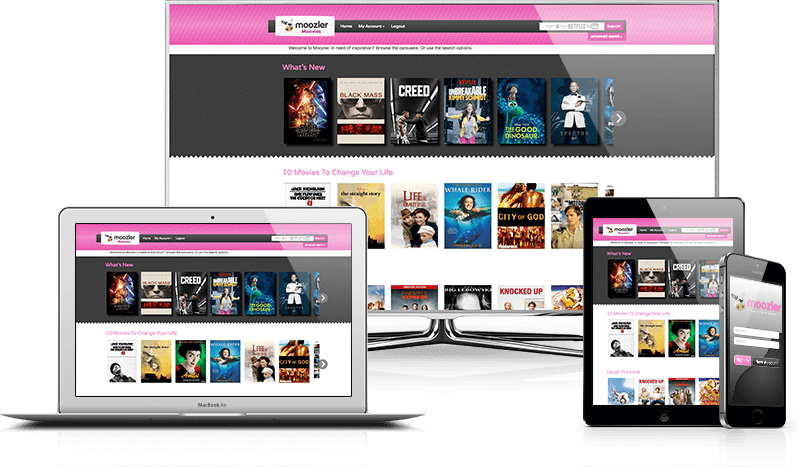Open the Whale Rider poster on the TV
The image size is (800, 467).
click(468, 216)
